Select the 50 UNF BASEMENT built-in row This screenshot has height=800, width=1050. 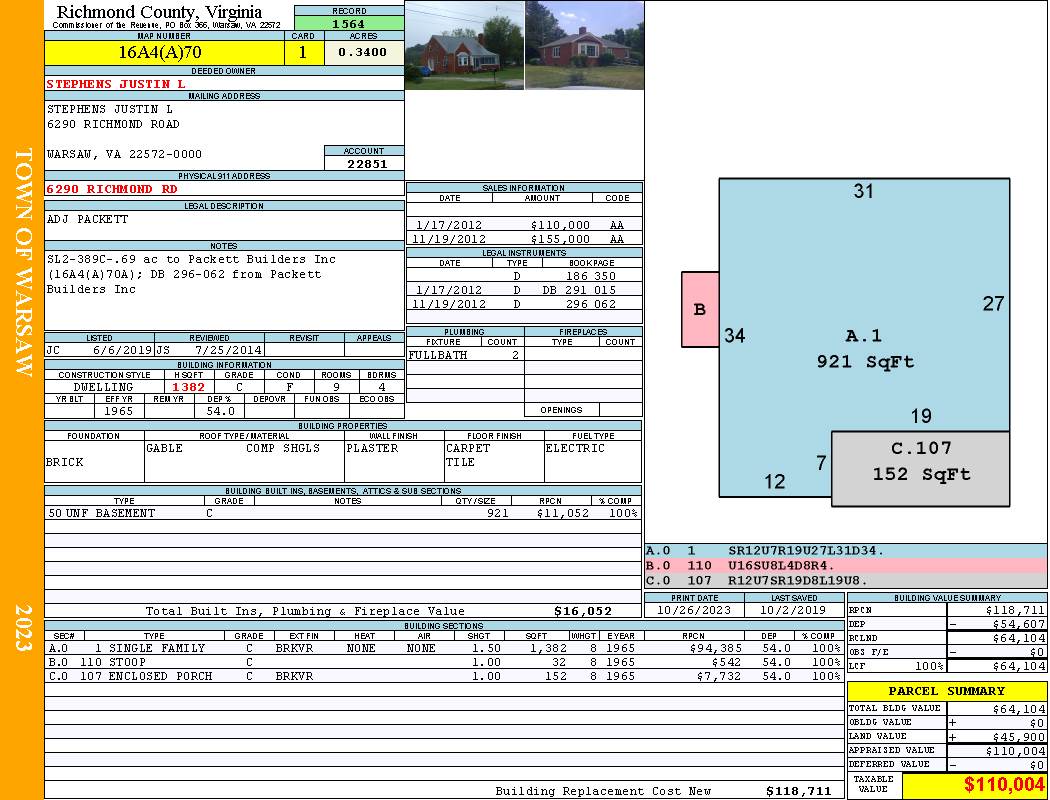[x=342, y=513]
